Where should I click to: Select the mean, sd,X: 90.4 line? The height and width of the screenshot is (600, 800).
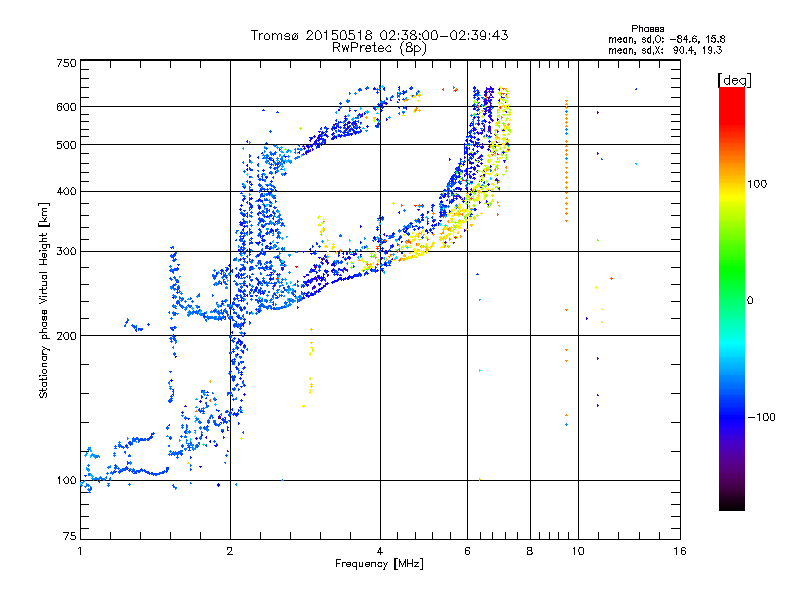665,50
